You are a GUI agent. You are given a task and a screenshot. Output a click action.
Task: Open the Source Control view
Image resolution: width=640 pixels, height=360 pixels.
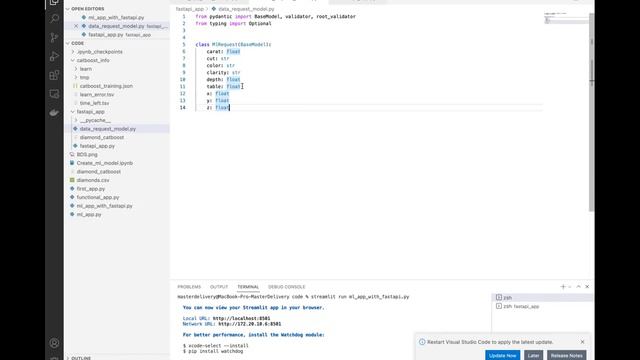[54, 38]
